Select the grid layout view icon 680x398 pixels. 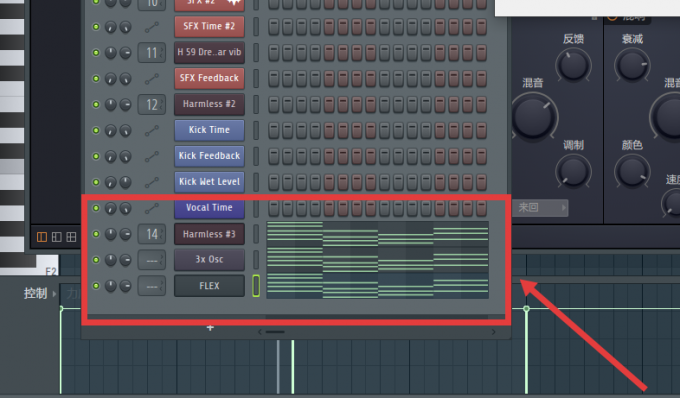click(x=71, y=237)
